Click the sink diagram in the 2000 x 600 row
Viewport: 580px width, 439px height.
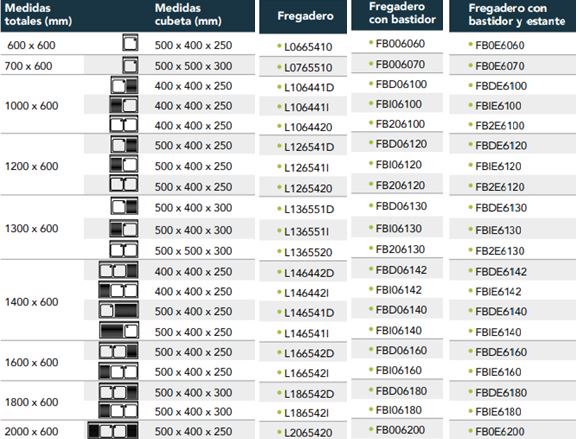pyautogui.click(x=113, y=431)
